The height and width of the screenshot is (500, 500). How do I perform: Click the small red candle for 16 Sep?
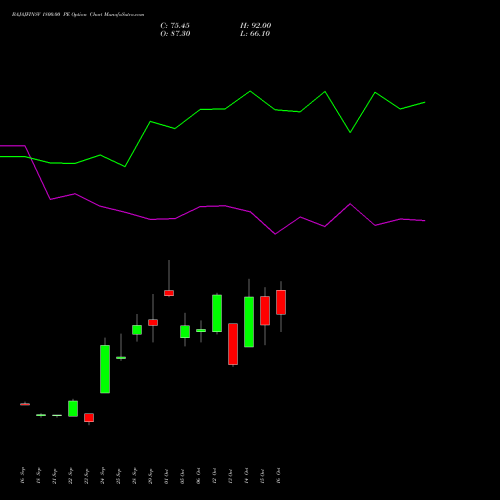coord(25,404)
